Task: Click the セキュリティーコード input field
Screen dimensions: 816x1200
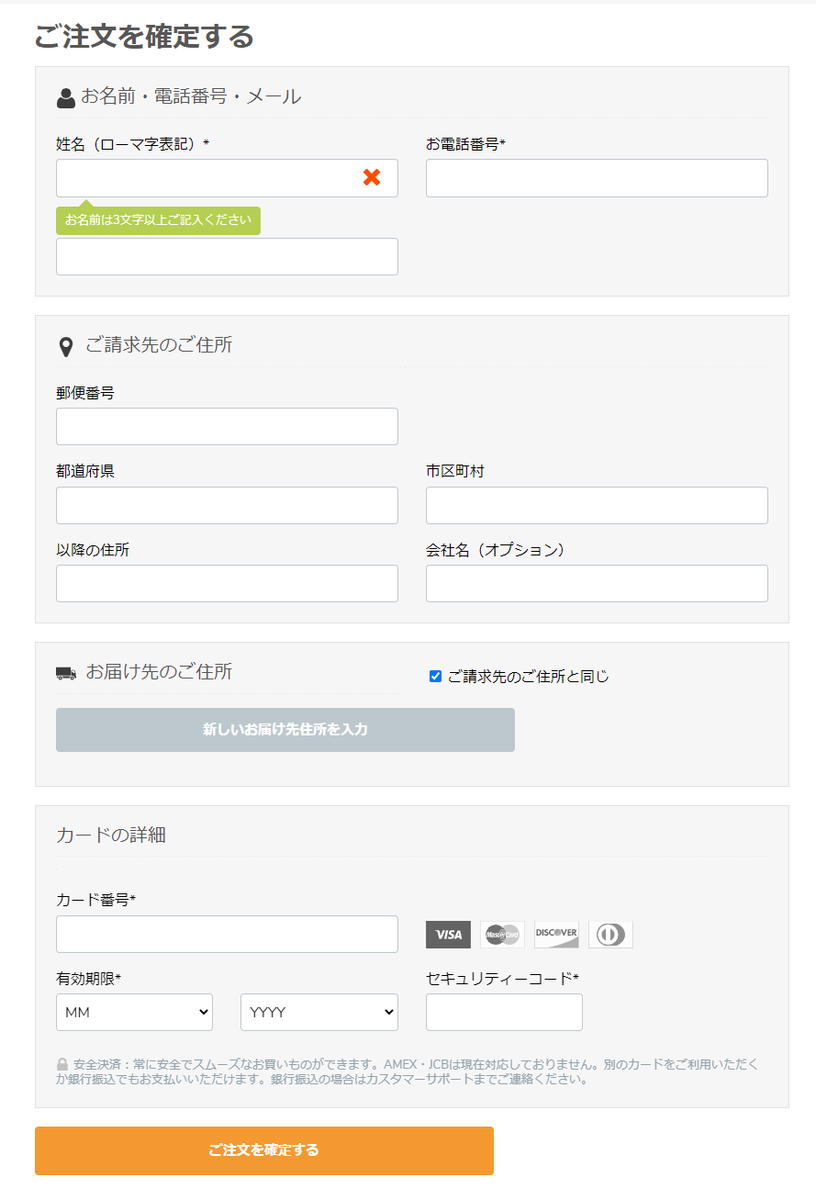Action: (x=504, y=1012)
